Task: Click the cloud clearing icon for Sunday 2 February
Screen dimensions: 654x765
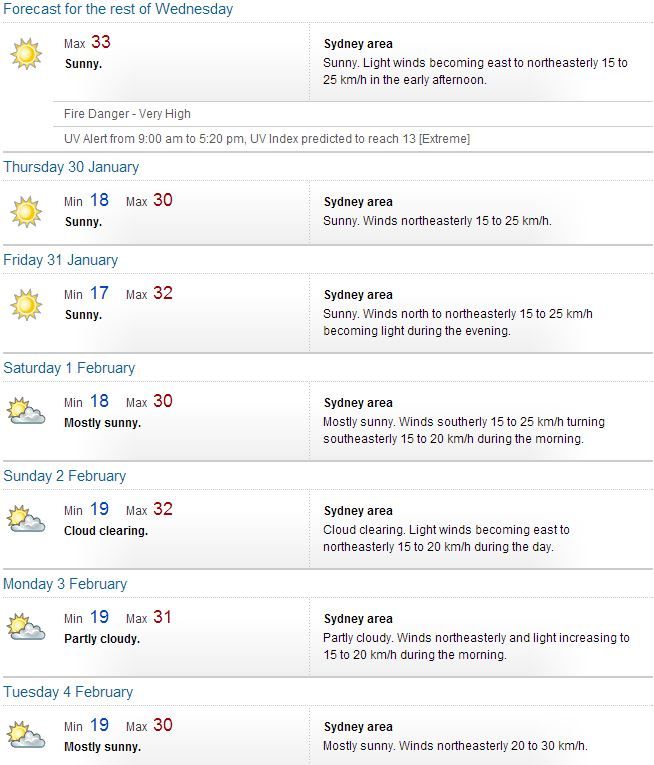Action: click(x=26, y=519)
